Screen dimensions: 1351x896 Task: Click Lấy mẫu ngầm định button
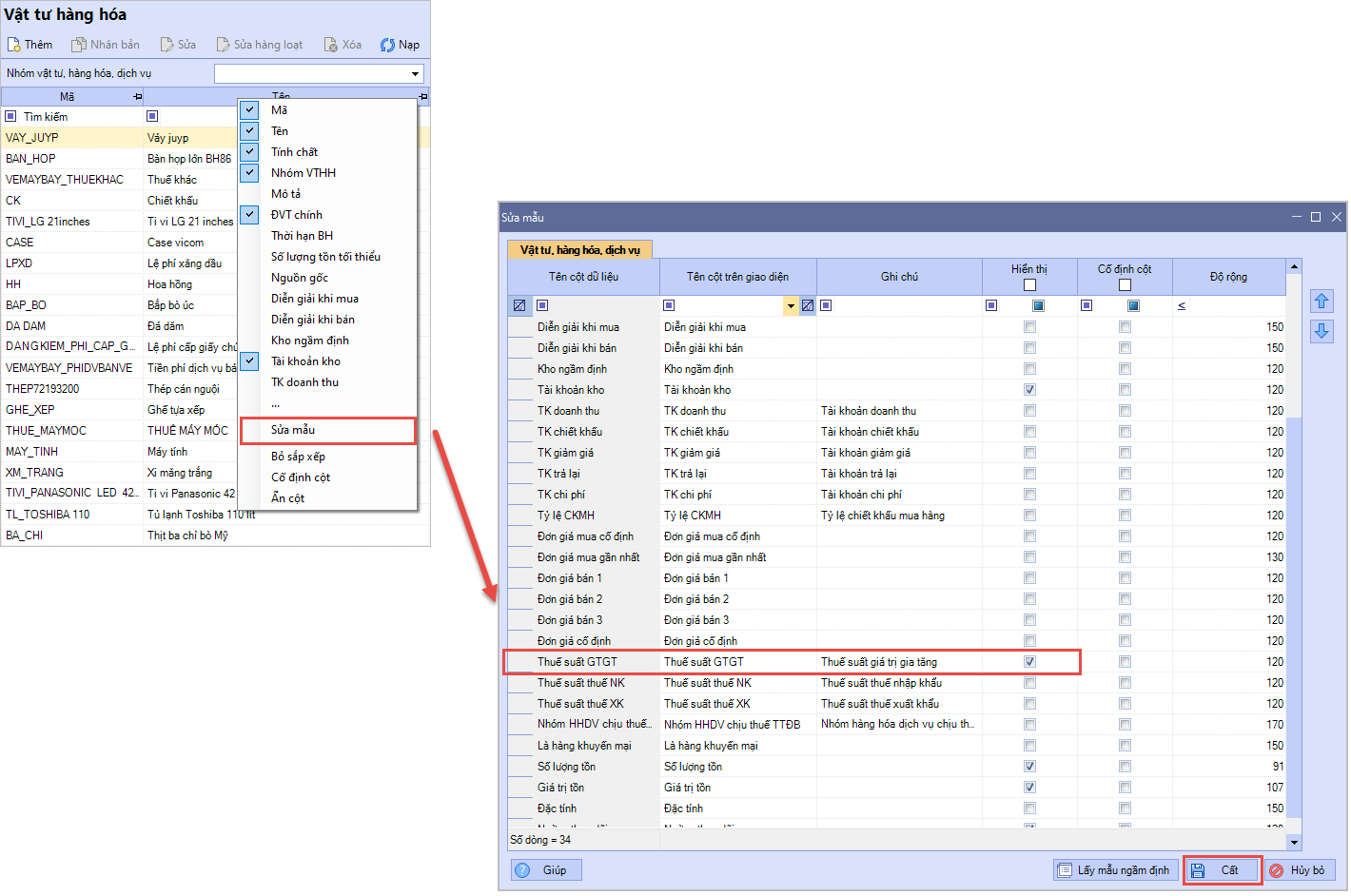pos(1115,870)
